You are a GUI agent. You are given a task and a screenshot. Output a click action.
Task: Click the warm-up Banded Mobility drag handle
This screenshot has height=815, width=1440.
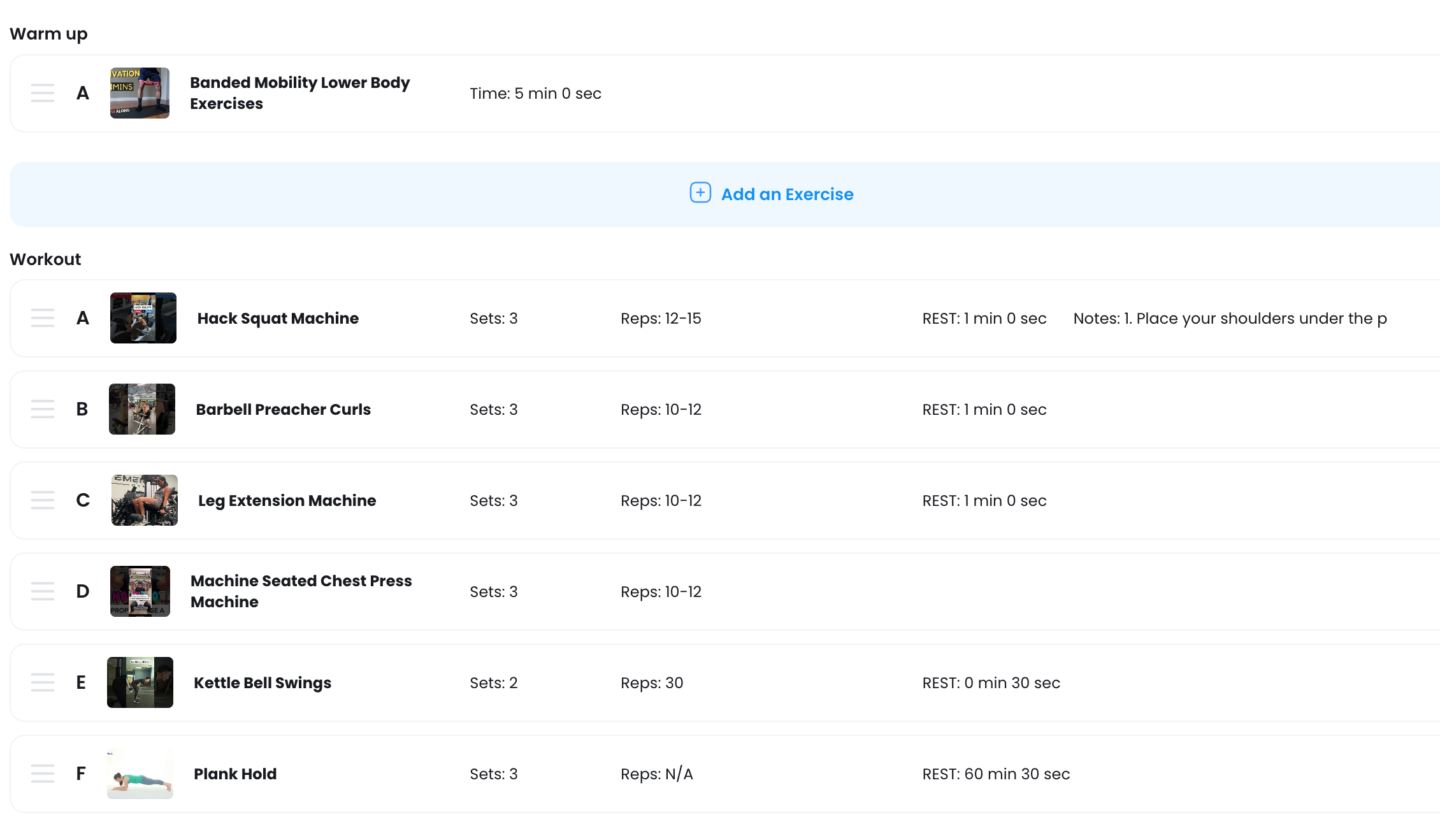42,93
